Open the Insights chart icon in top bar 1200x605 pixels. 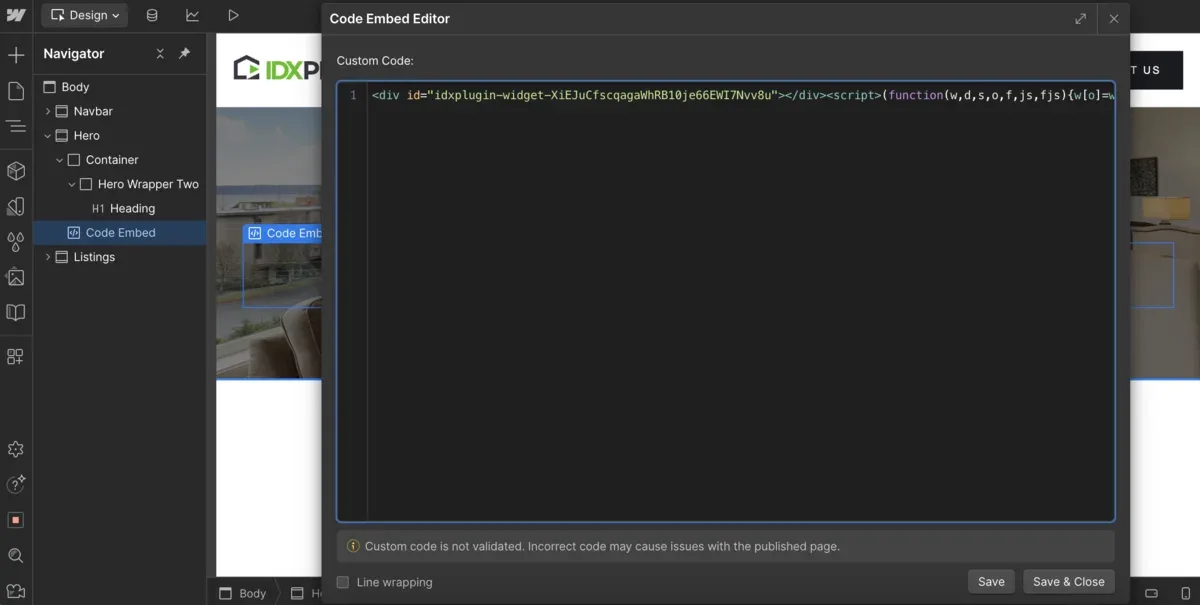192,15
